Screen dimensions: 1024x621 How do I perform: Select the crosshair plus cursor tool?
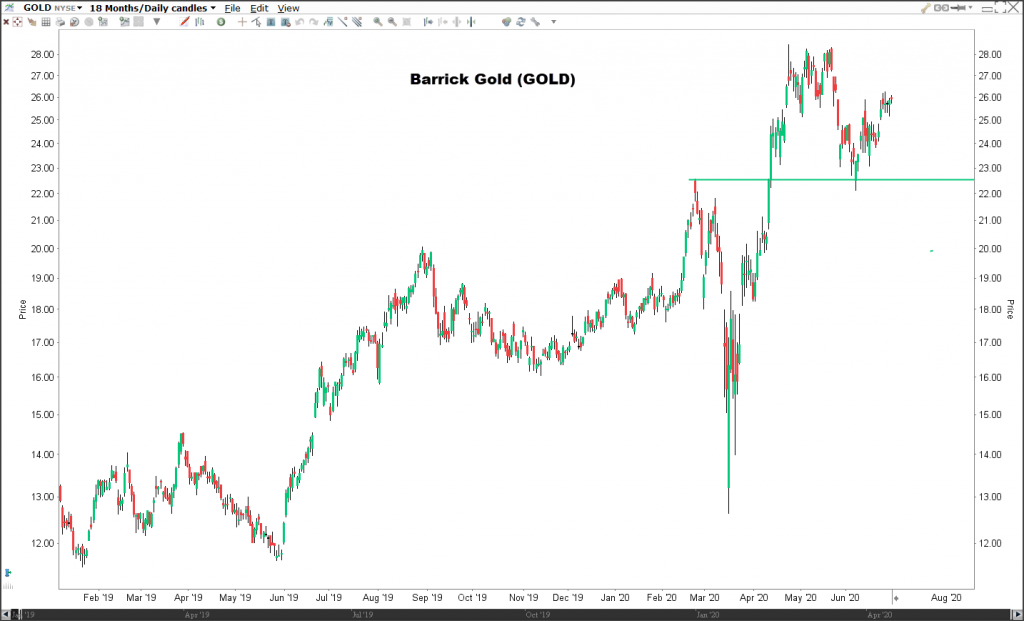242,22
